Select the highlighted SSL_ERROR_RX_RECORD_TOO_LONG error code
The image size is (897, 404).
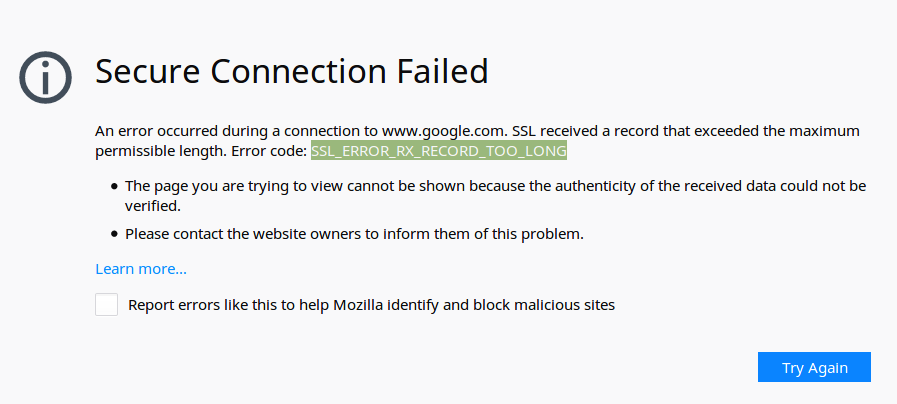439,150
